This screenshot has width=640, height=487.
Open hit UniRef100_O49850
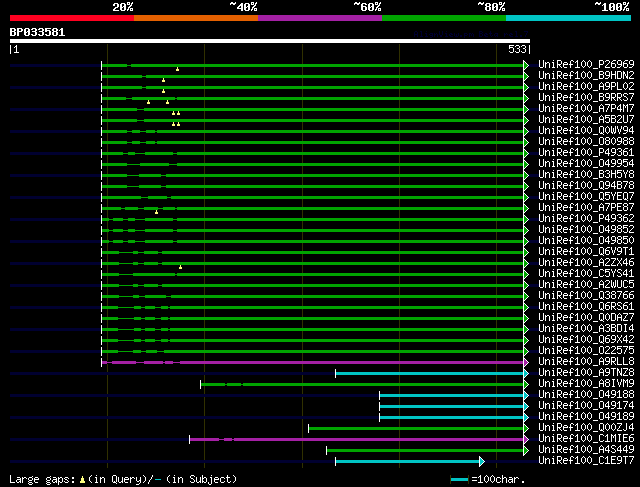click(x=586, y=240)
